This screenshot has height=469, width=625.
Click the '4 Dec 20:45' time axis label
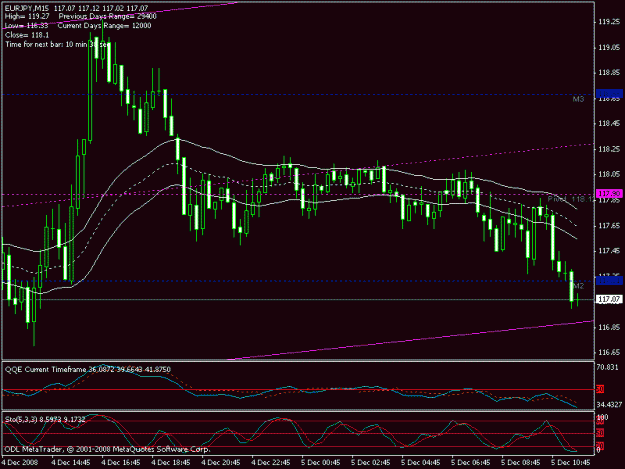221,462
